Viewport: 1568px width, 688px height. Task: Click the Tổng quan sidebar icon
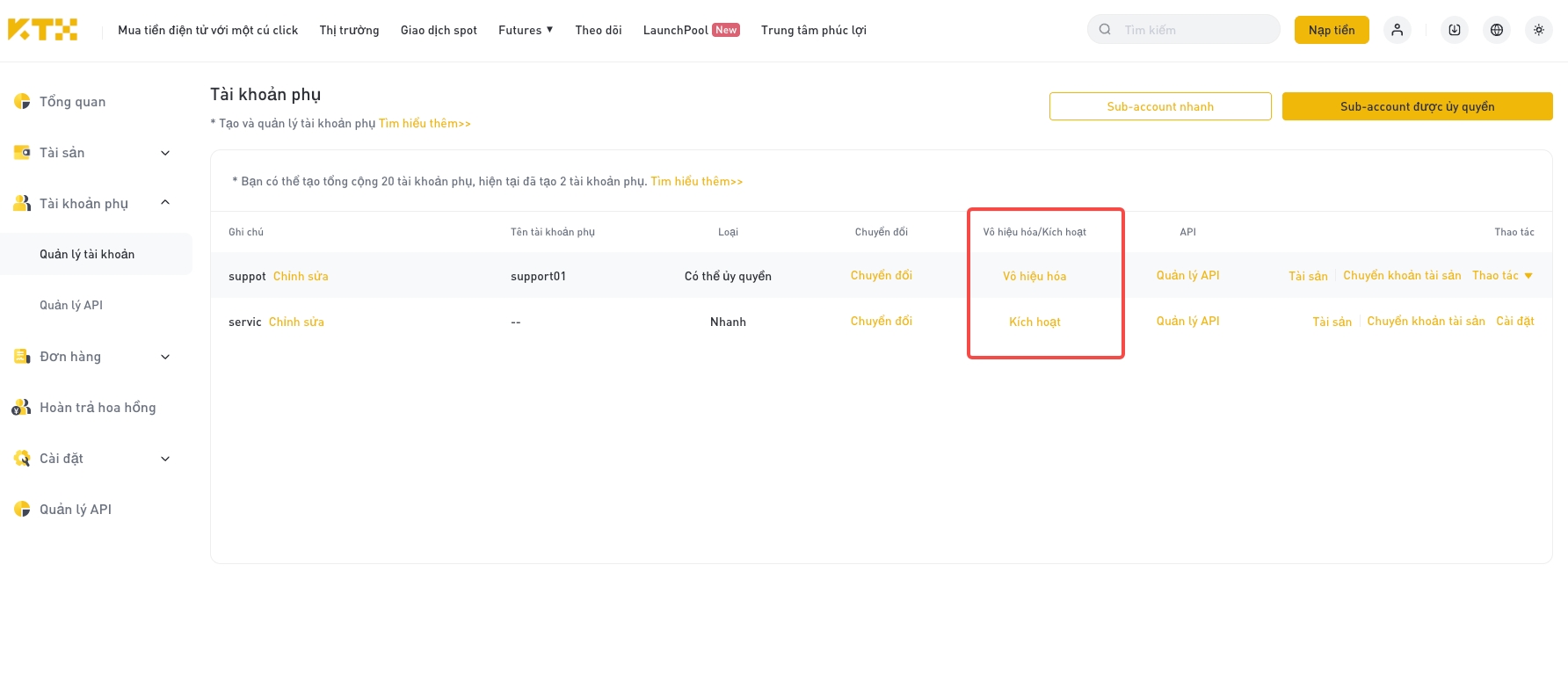click(22, 102)
